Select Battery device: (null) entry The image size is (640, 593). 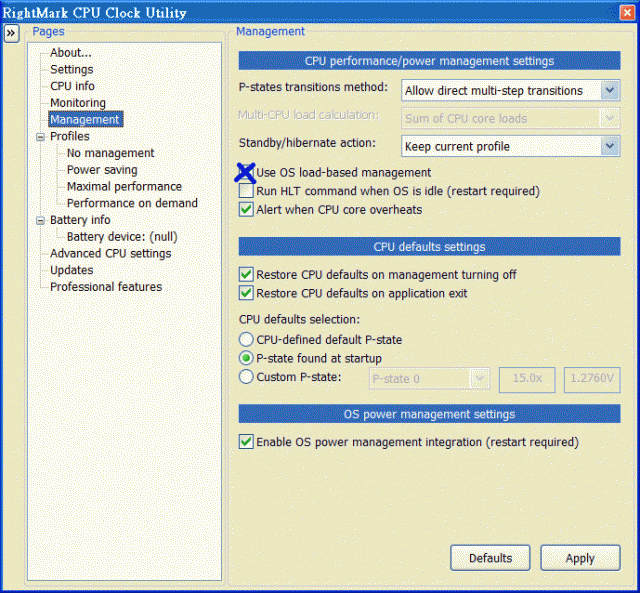[x=122, y=237]
